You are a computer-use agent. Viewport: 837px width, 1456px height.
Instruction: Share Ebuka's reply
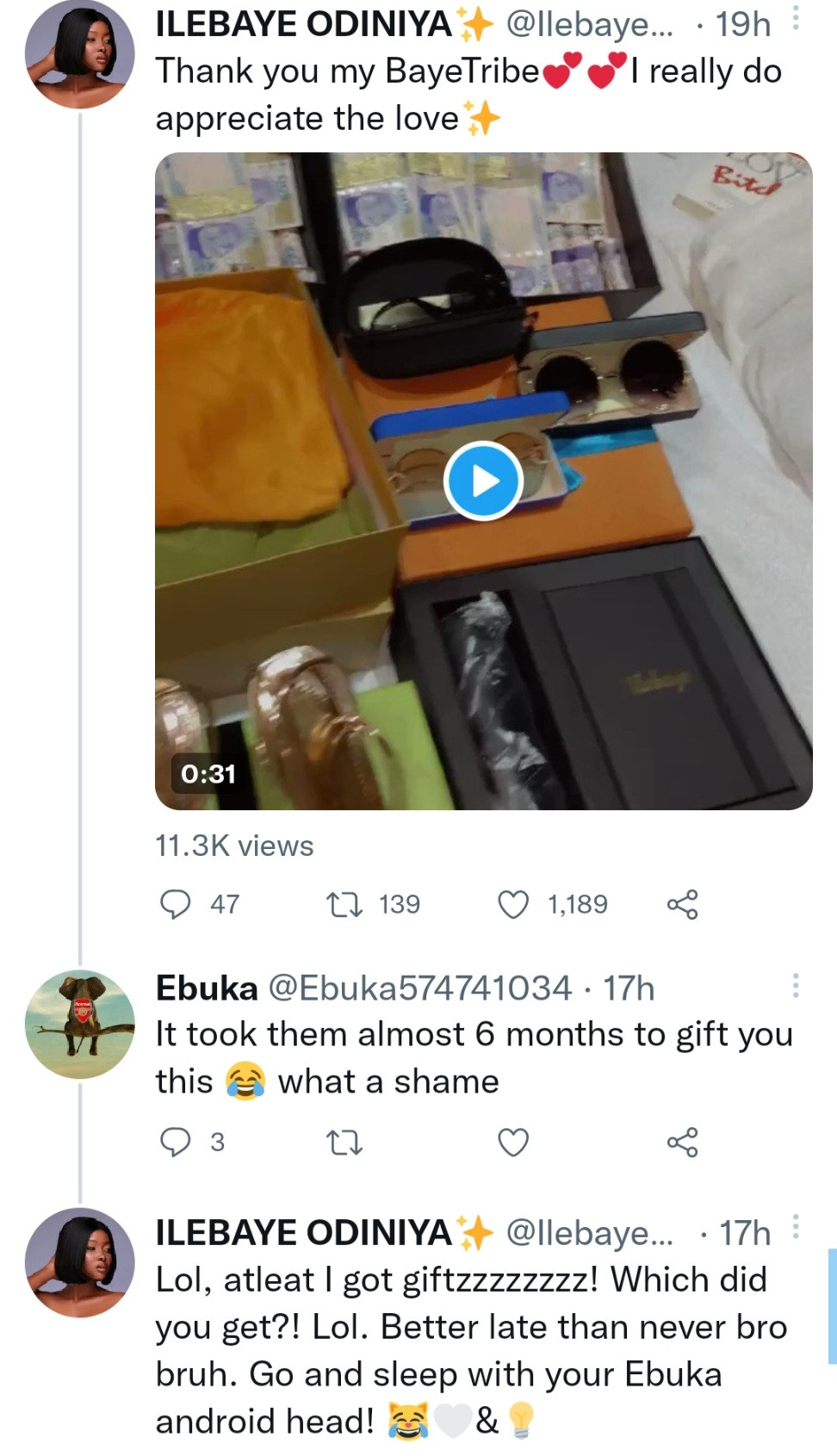[x=682, y=1142]
